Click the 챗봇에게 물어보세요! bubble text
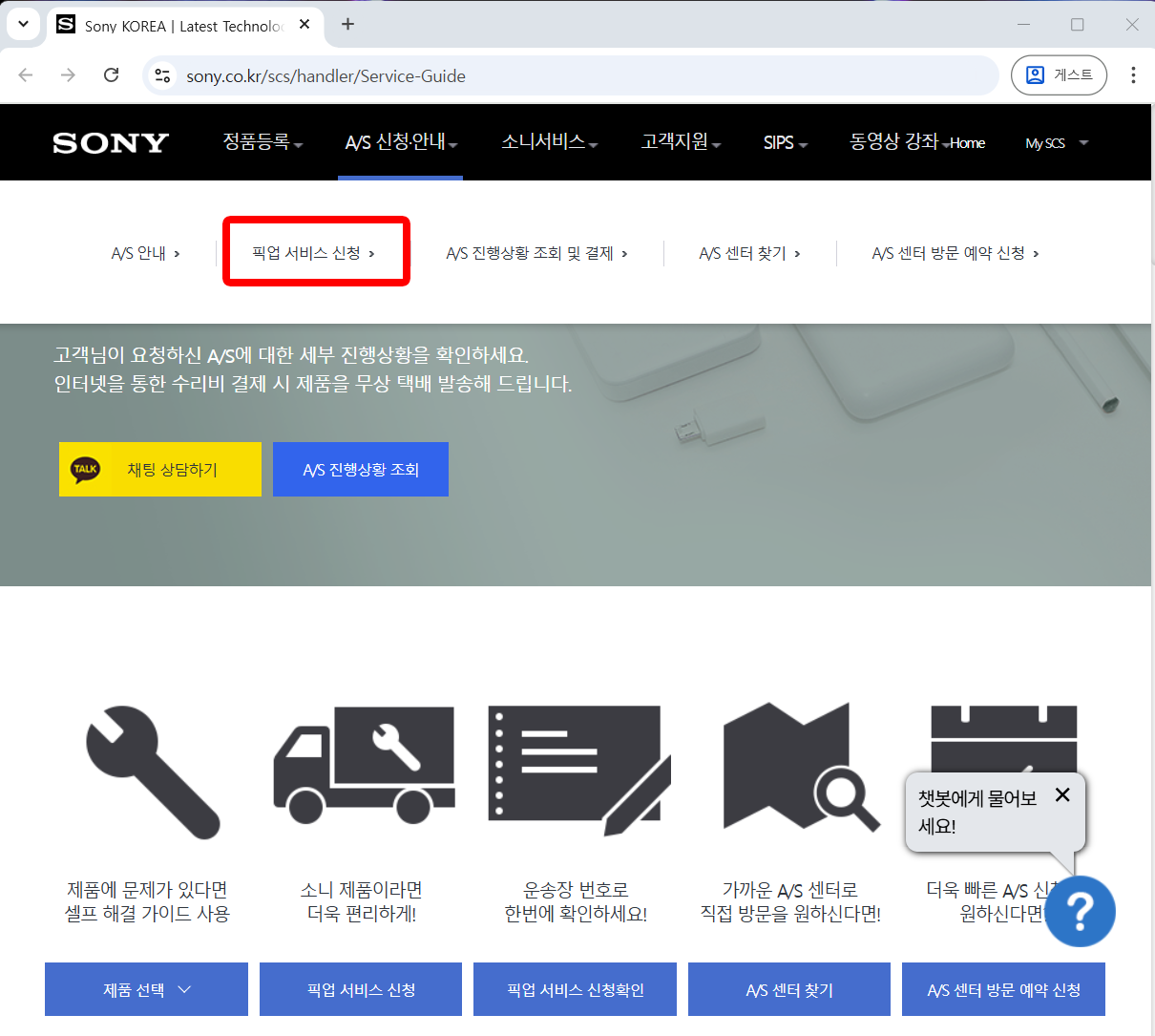This screenshot has height=1036, width=1155. (x=977, y=812)
